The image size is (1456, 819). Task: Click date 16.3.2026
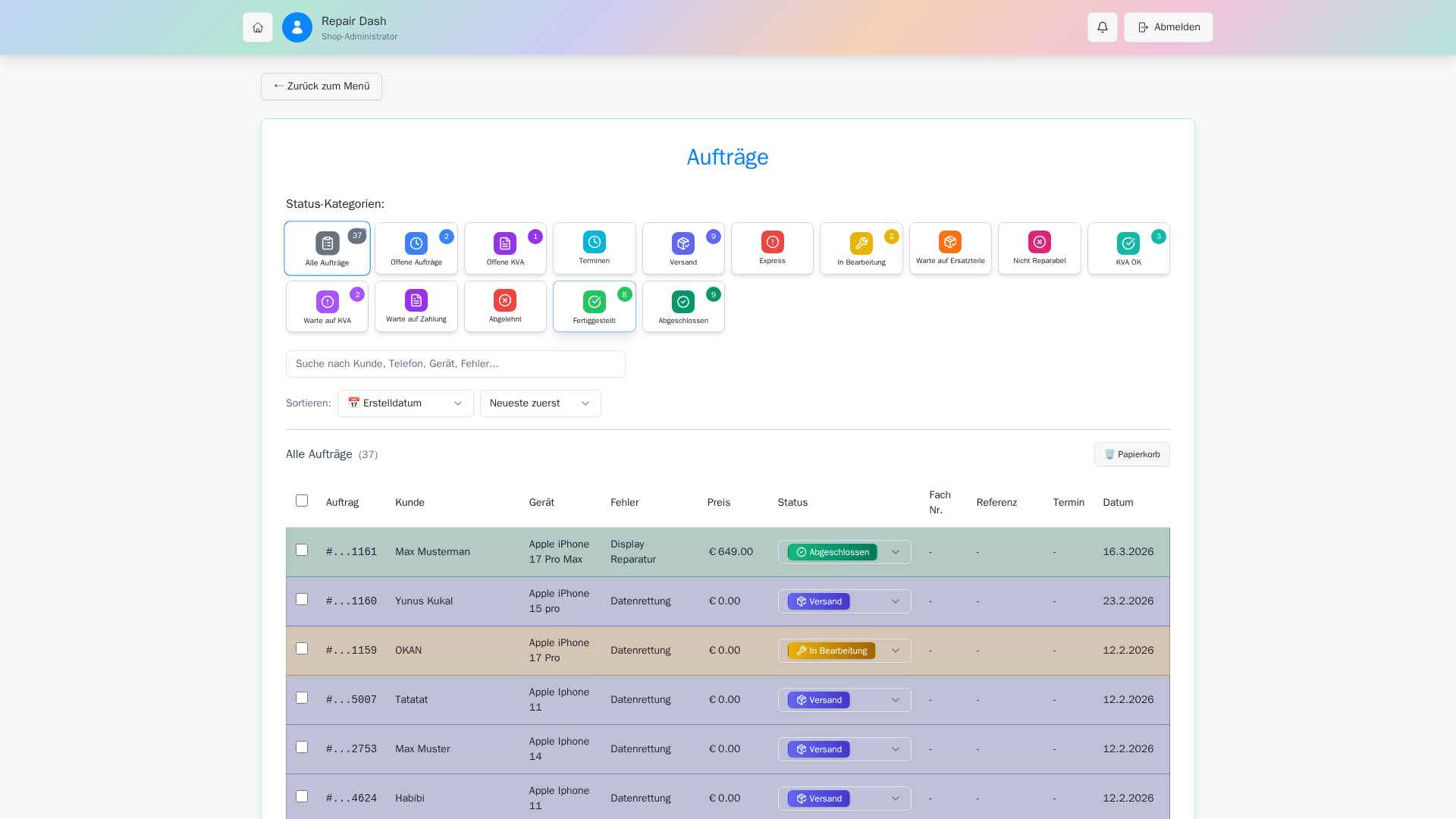click(x=1128, y=552)
